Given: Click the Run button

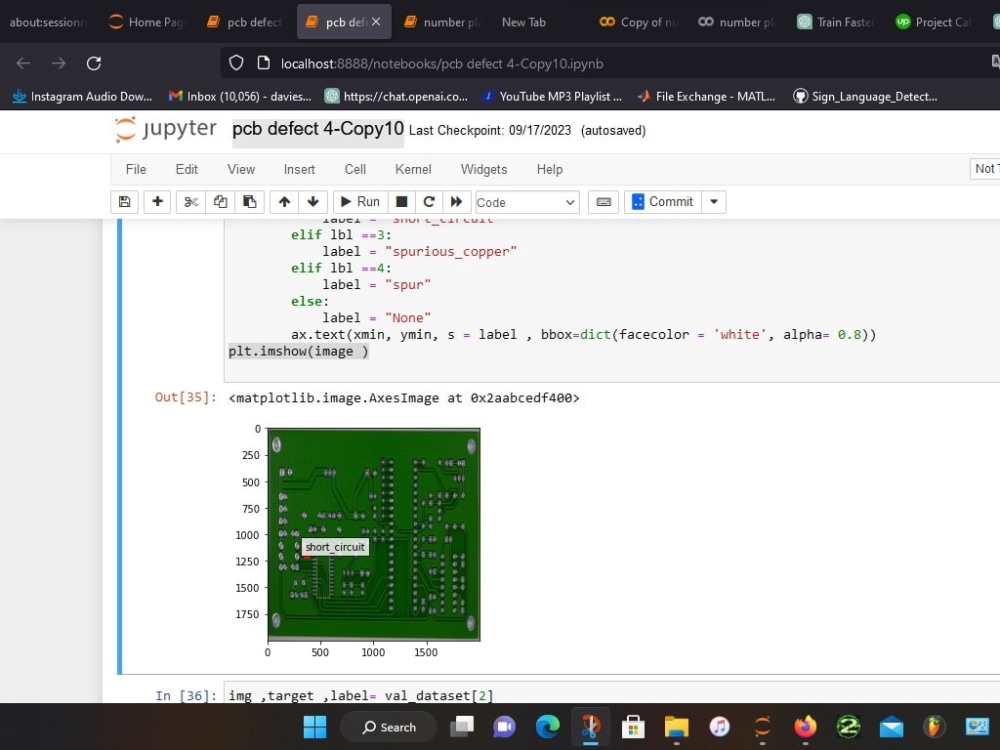Looking at the screenshot, I should (x=360, y=202).
